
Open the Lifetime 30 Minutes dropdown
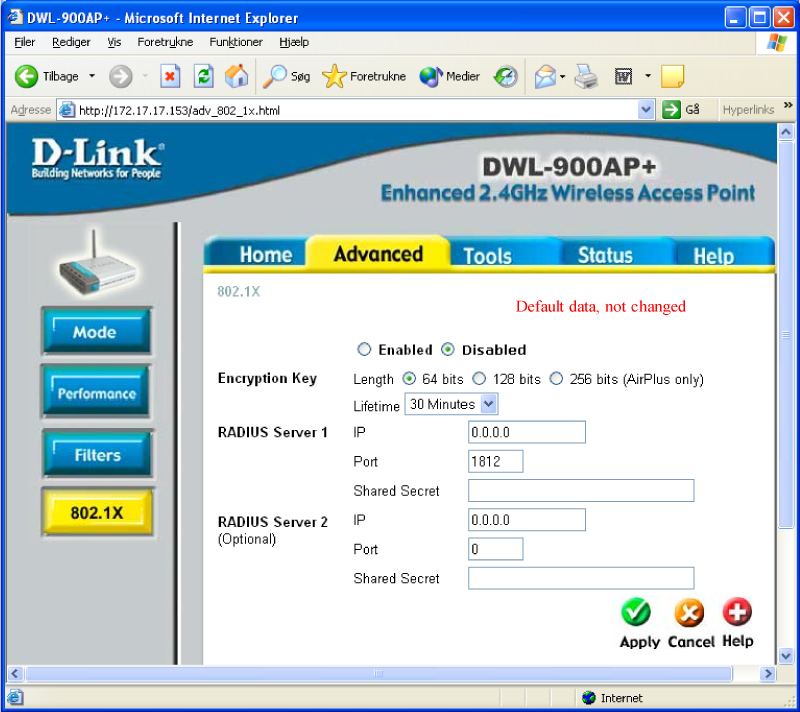pyautogui.click(x=451, y=404)
